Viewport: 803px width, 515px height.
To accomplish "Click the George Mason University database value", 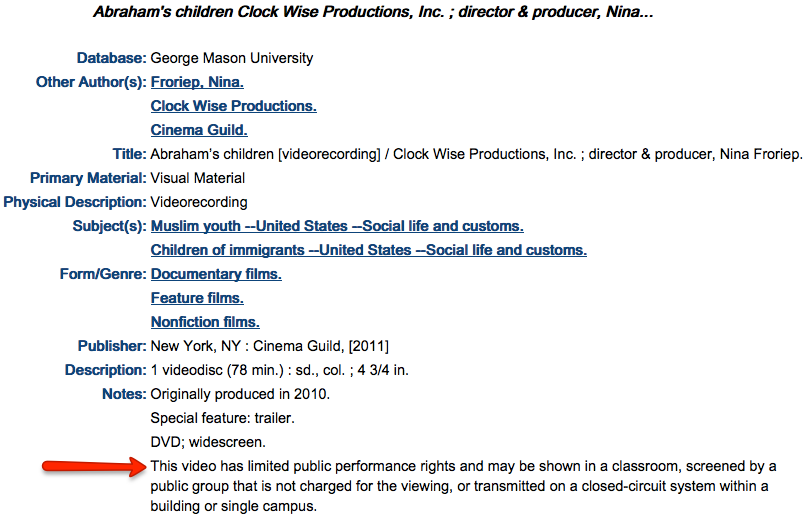I will [231, 58].
